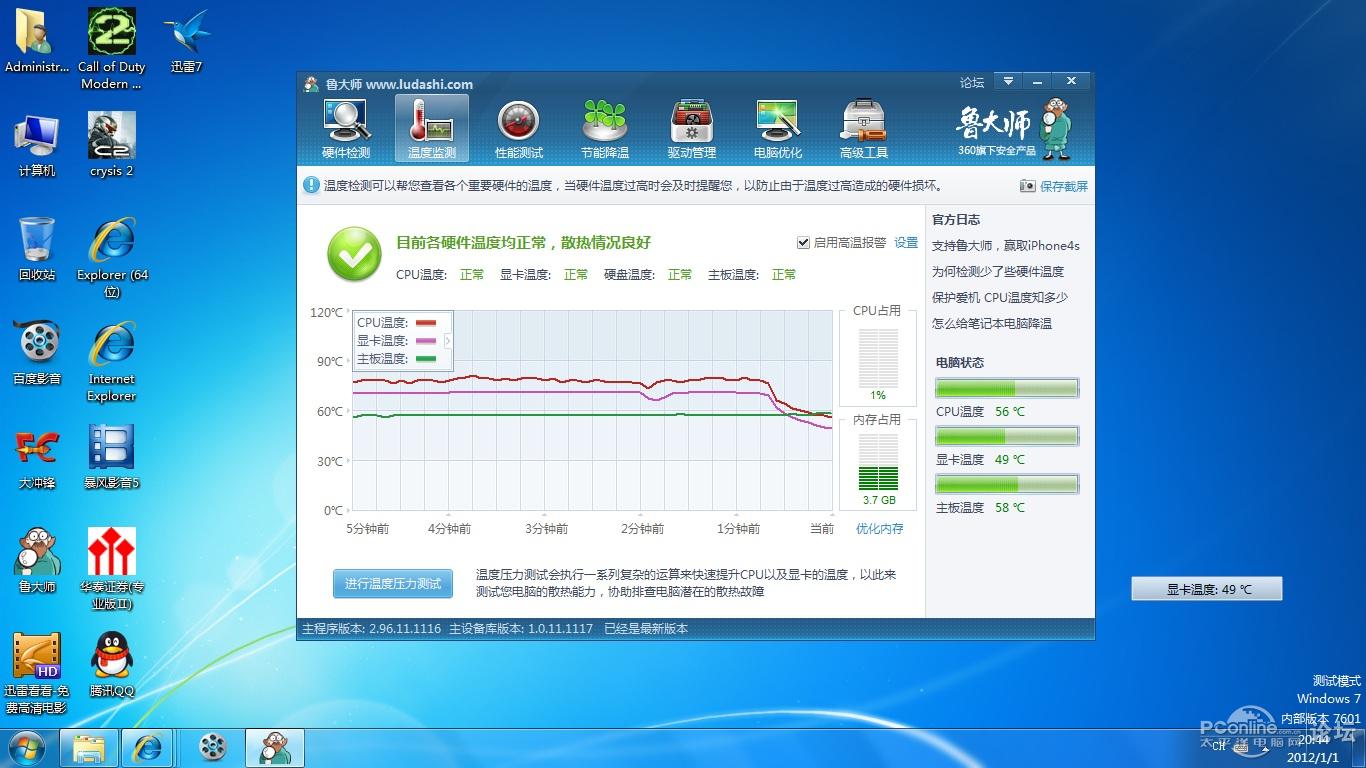Select the Administrator folder desktop icon
The height and width of the screenshot is (768, 1366).
click(37, 41)
